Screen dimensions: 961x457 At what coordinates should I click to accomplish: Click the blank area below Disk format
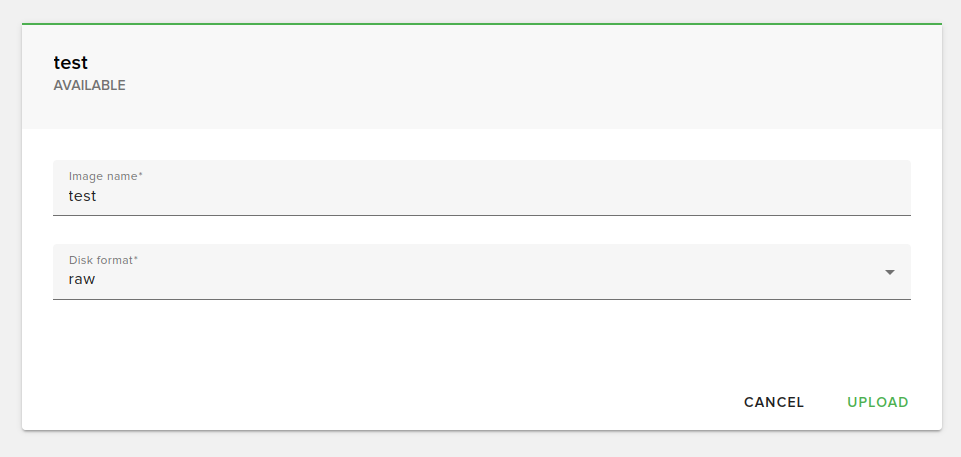tap(481, 335)
